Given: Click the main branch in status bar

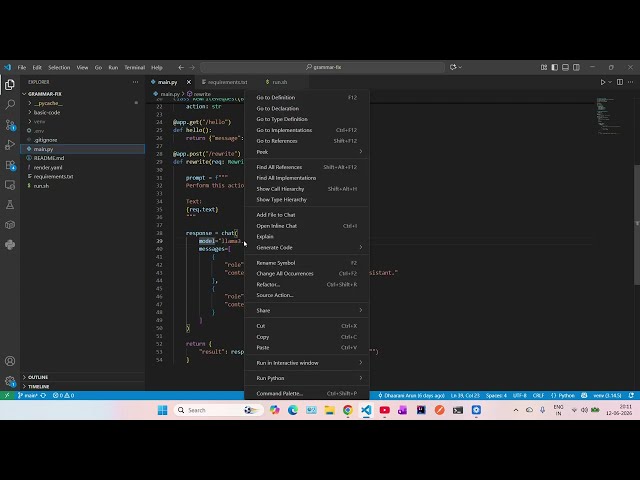Looking at the screenshot, I should point(28,396).
